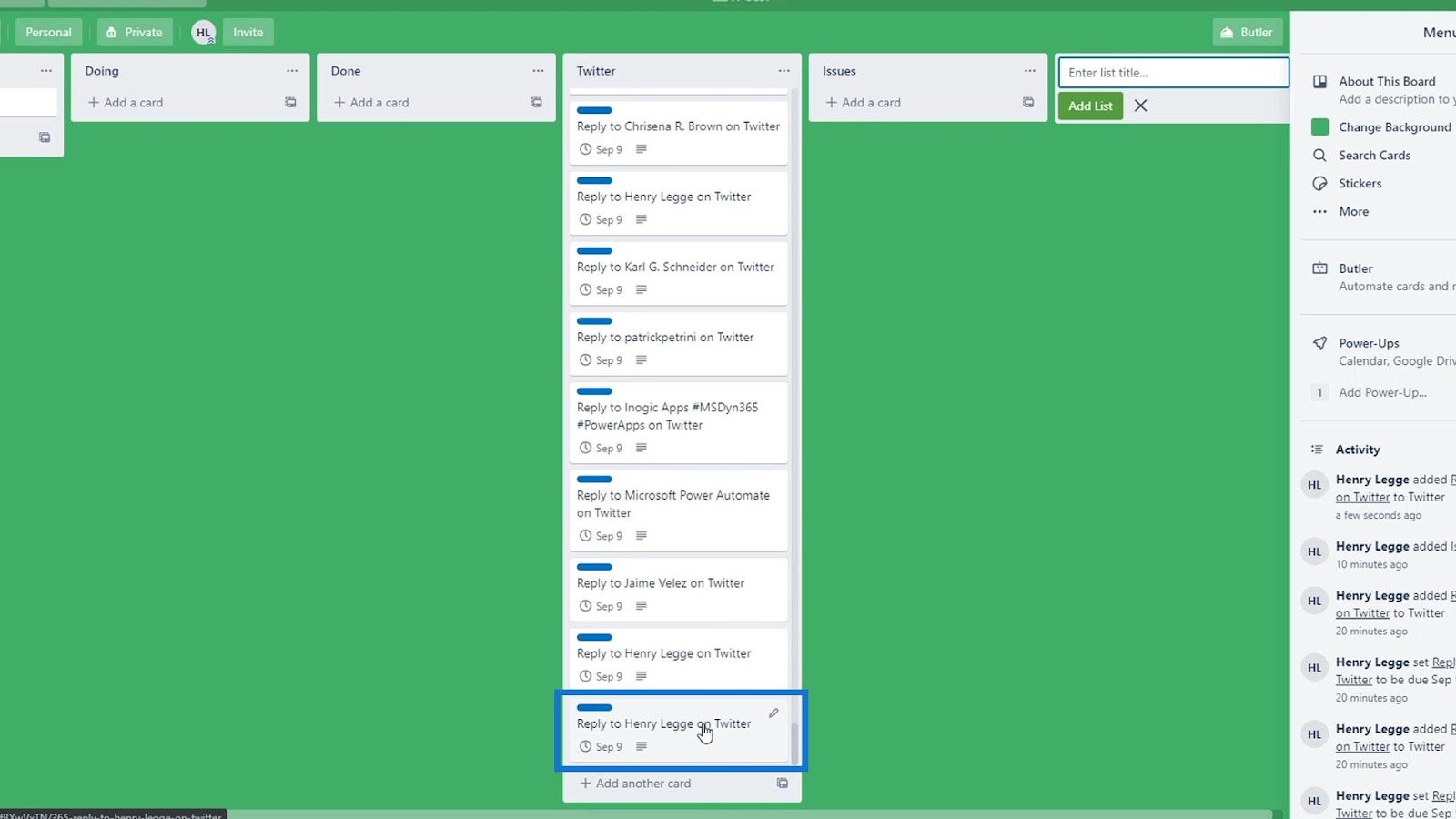
Task: Open the Reply to patrickpetrini card
Action: [678, 343]
